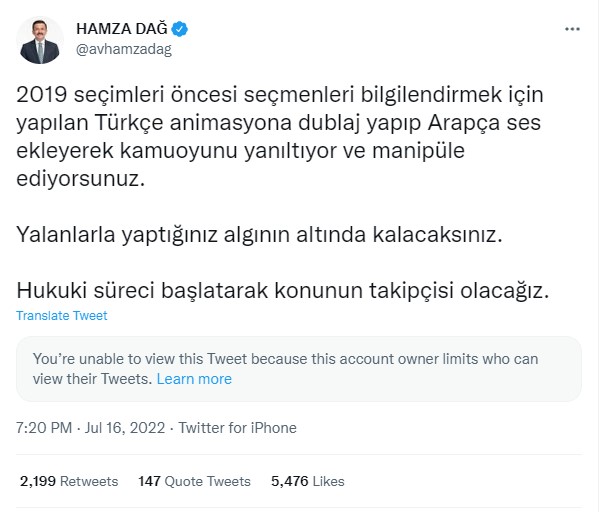The height and width of the screenshot is (512, 602).
Task: Click the Jul 16, 2022 date
Action: 125,428
